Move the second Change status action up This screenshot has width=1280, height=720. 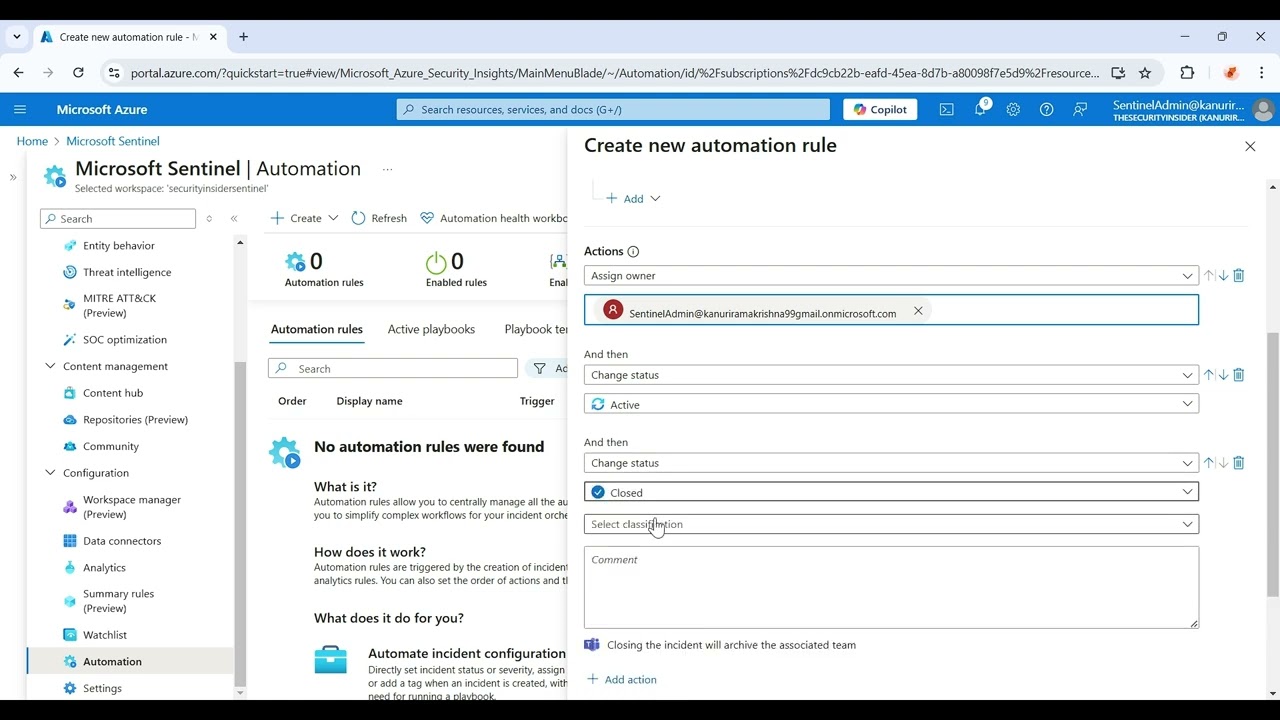1209,463
